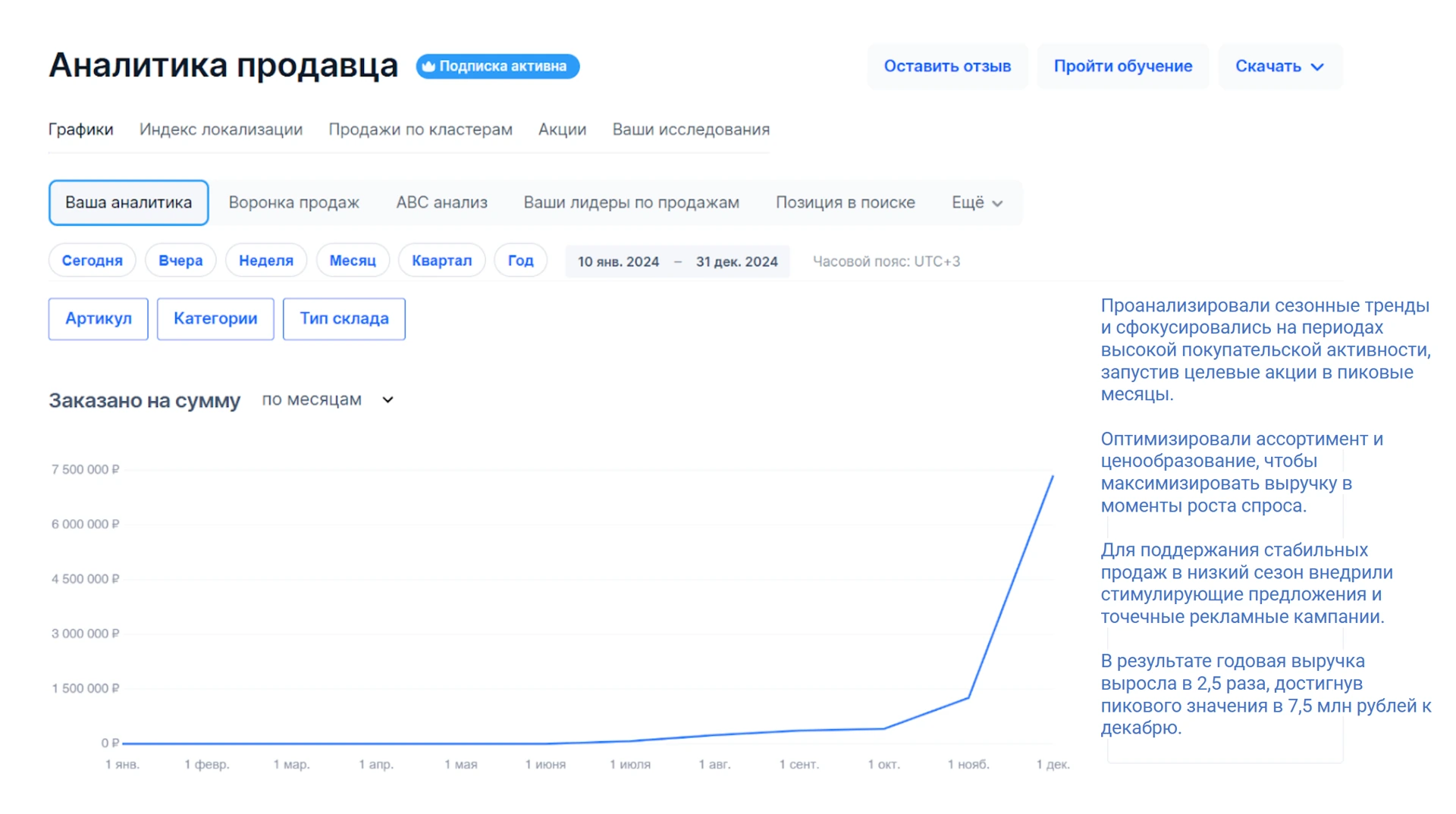This screenshot has height=814, width=1456.
Task: Choose the Вчера period filter
Action: coord(180,261)
